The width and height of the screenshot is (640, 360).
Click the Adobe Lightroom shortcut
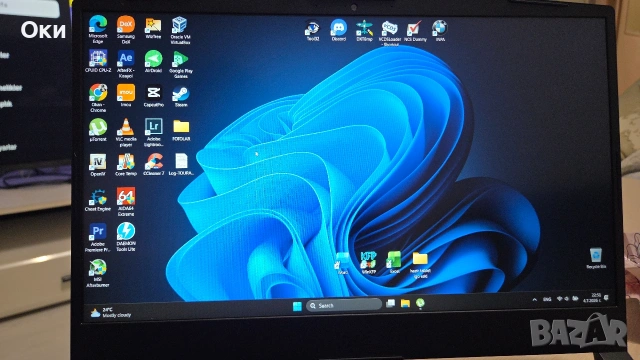pos(153,132)
